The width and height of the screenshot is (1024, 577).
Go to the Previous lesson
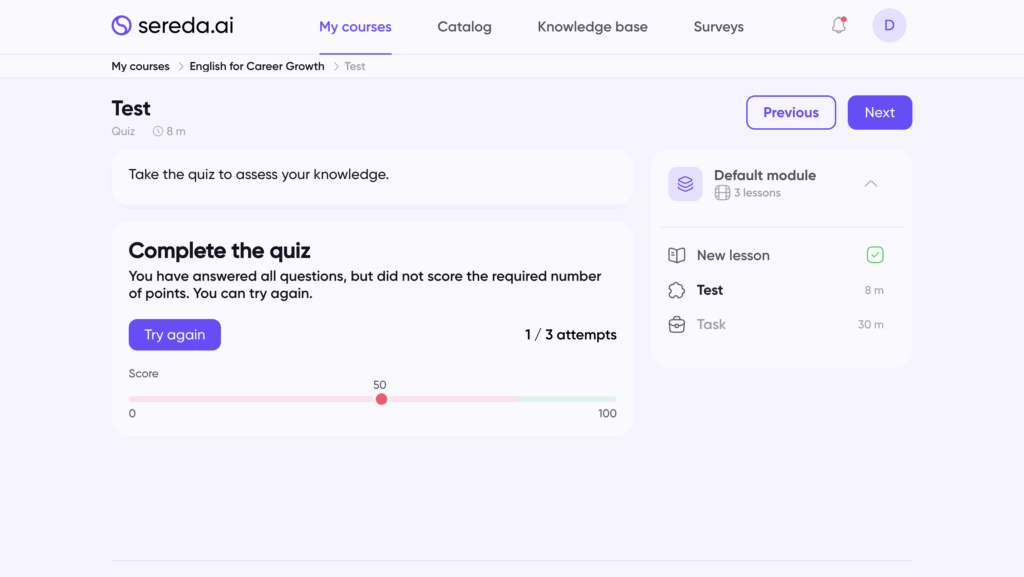tap(790, 113)
